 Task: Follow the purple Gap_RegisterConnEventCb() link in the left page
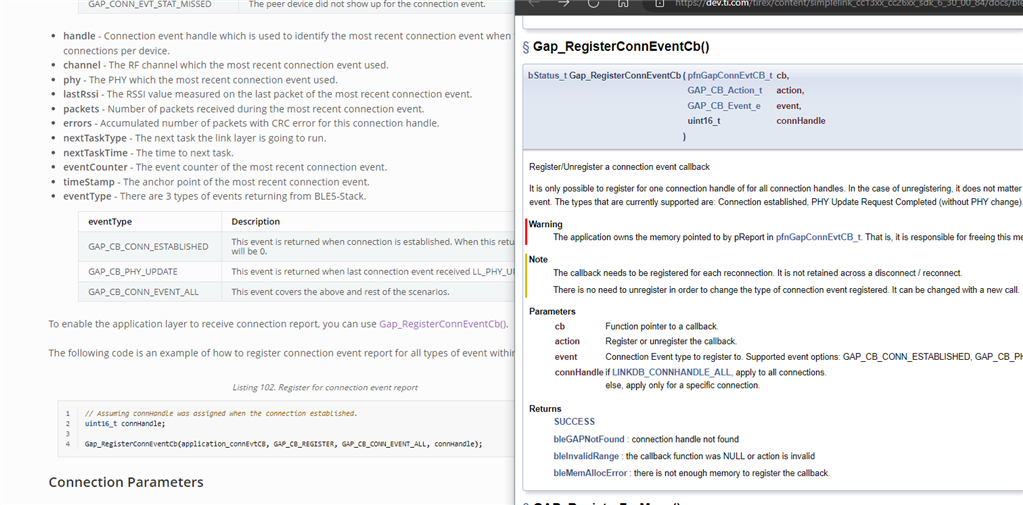pos(443,324)
